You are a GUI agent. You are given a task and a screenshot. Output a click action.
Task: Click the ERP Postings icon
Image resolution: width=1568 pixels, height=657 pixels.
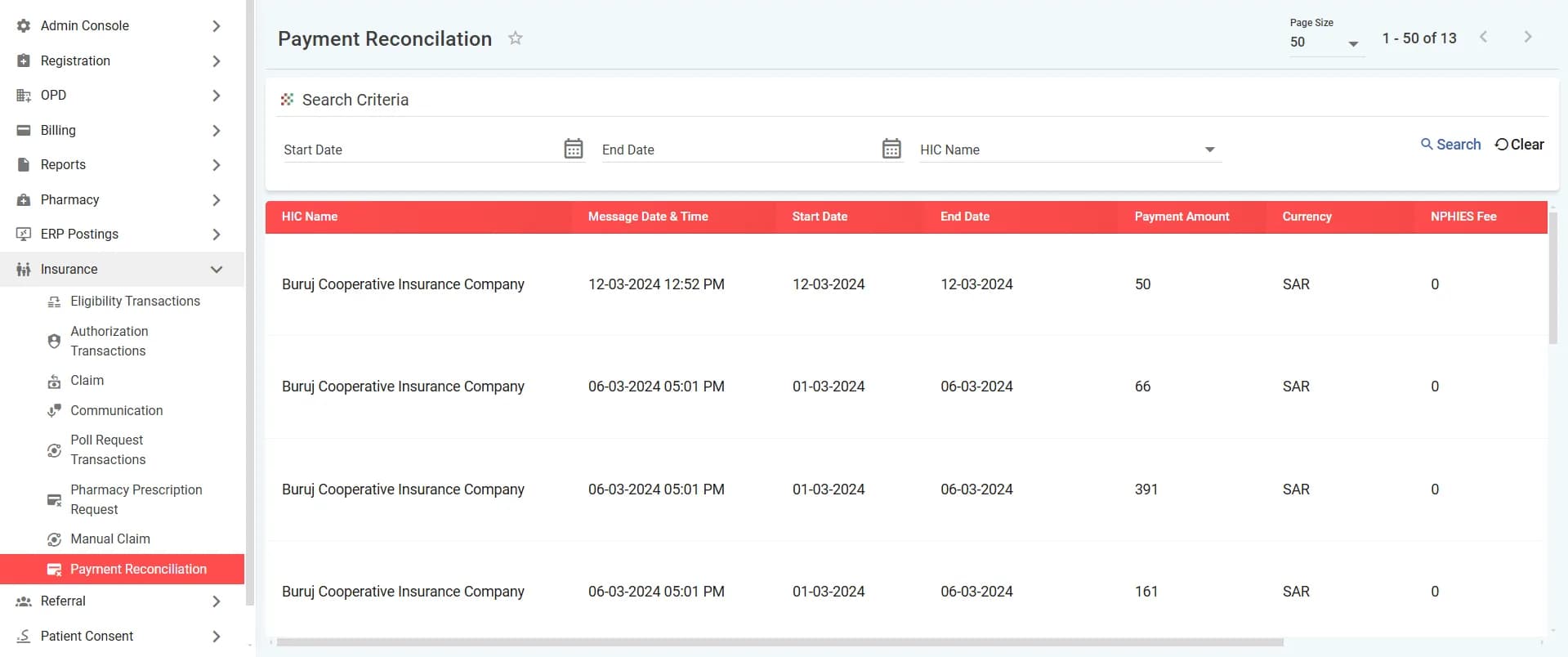tap(24, 235)
